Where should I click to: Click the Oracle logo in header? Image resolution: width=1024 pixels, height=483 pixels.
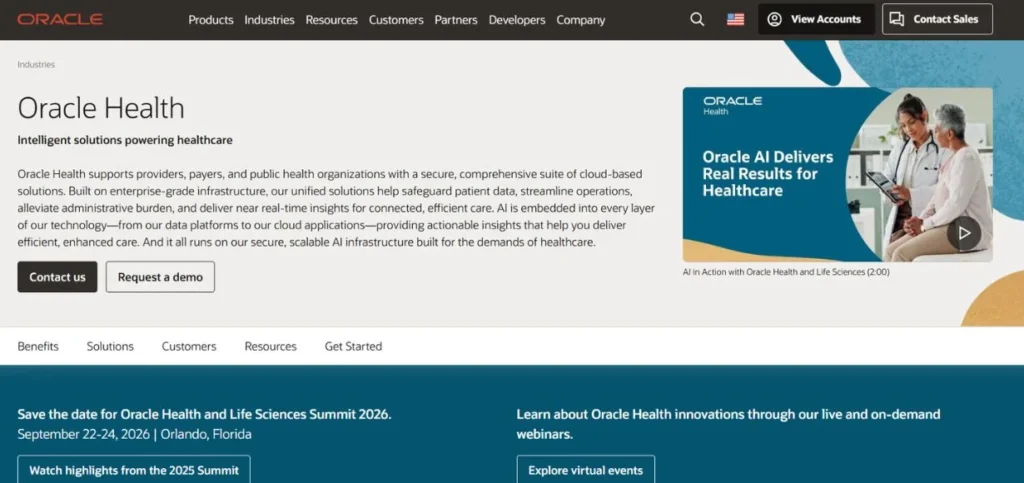(x=60, y=20)
